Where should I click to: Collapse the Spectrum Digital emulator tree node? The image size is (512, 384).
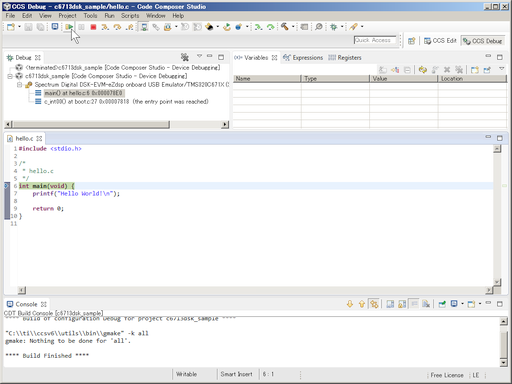tap(19, 85)
